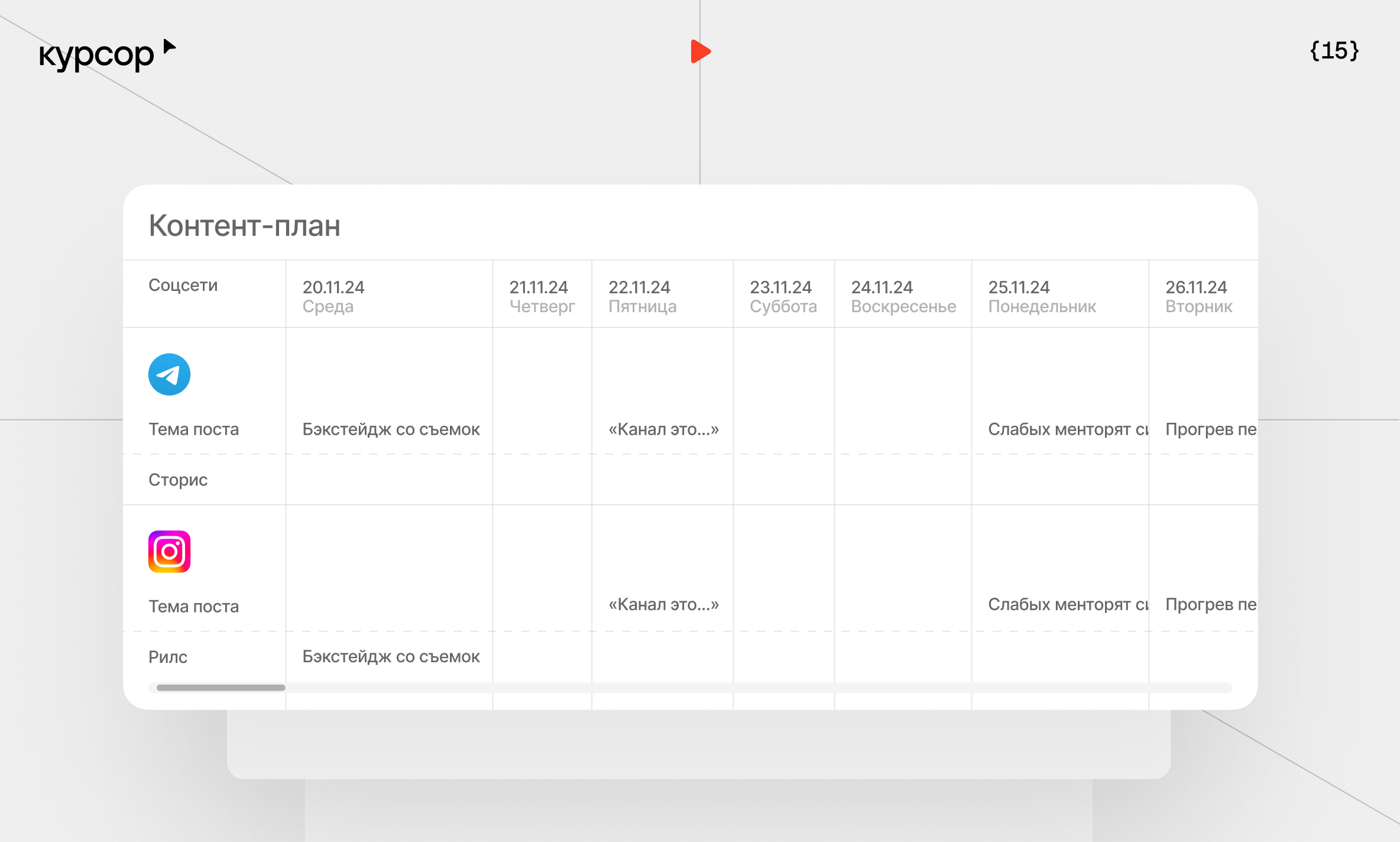The width and height of the screenshot is (1400, 842).
Task: Click the Соцсети column header
Action: tap(183, 285)
